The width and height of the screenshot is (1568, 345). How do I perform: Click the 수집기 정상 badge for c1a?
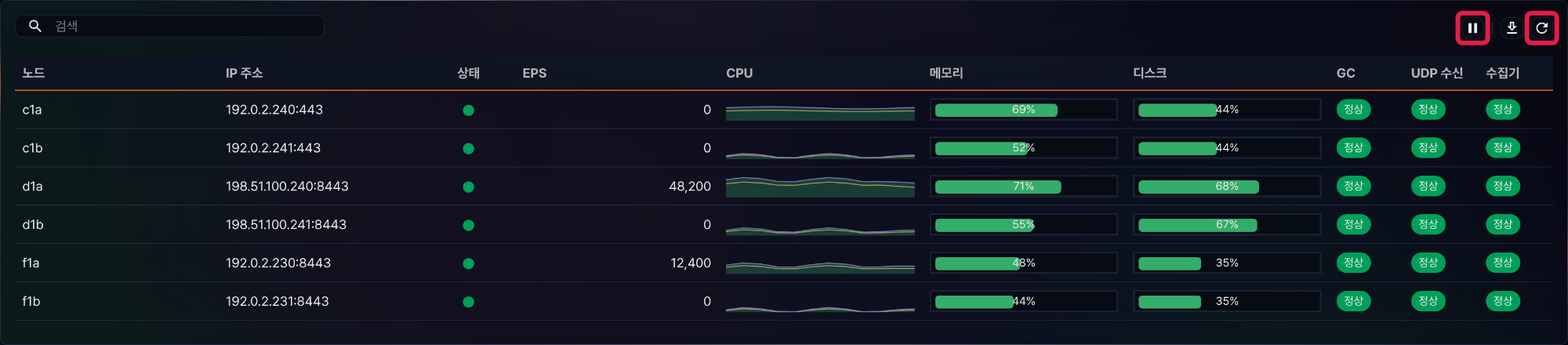click(x=1503, y=110)
